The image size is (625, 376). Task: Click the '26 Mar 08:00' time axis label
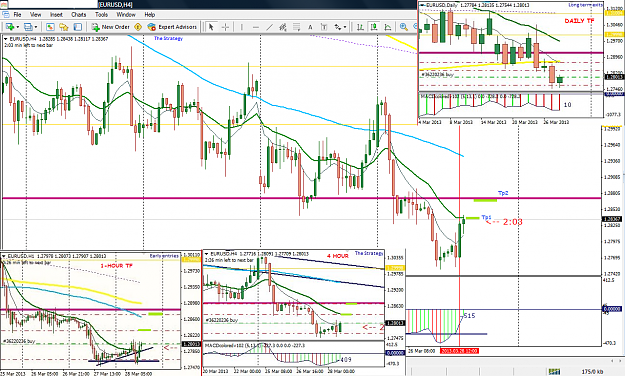pos(421,351)
